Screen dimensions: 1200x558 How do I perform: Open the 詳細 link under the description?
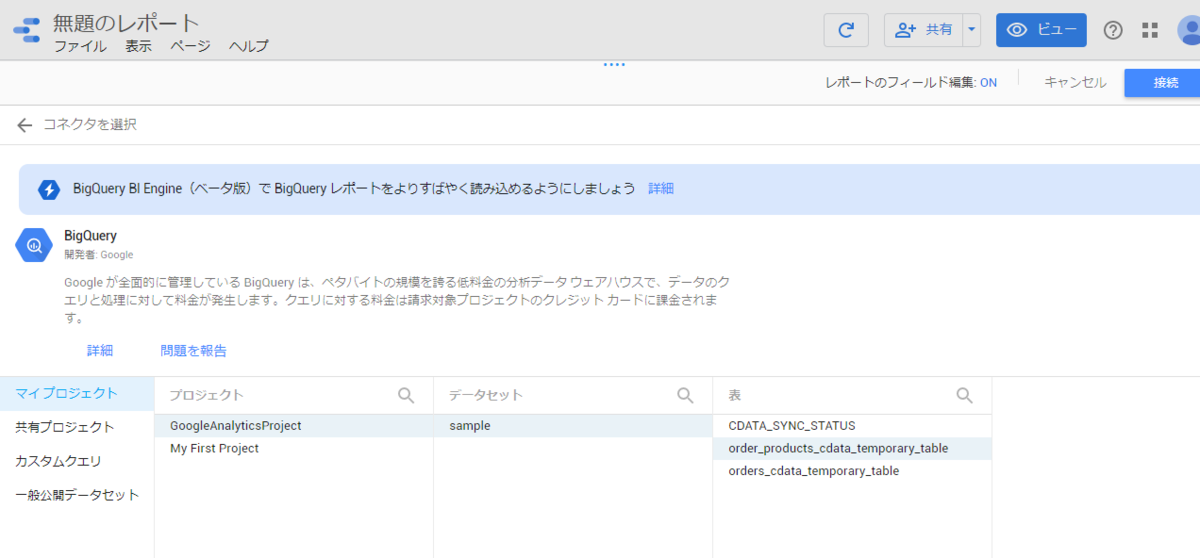click(x=100, y=351)
